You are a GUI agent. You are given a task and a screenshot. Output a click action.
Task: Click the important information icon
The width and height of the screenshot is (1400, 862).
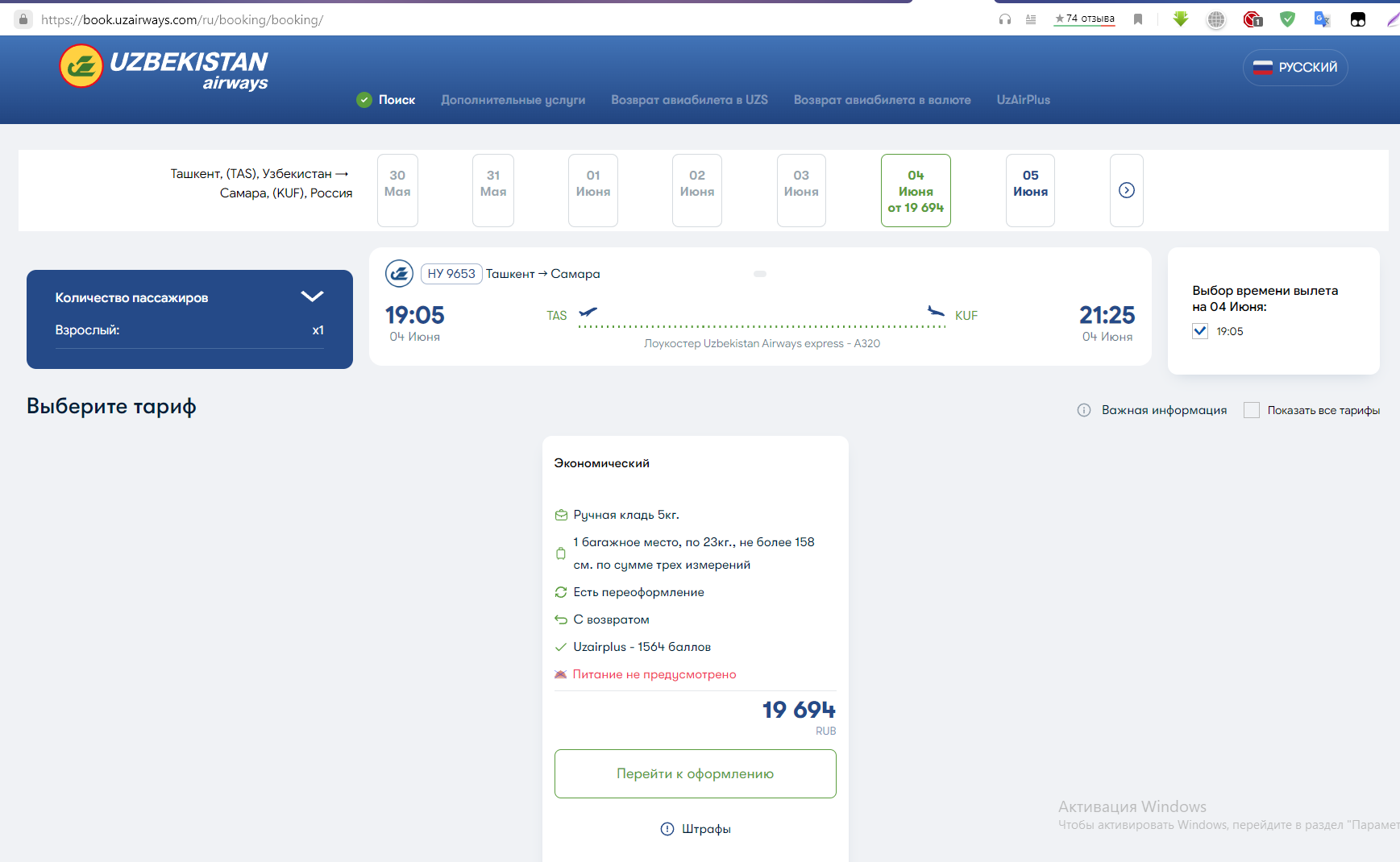[1084, 410]
